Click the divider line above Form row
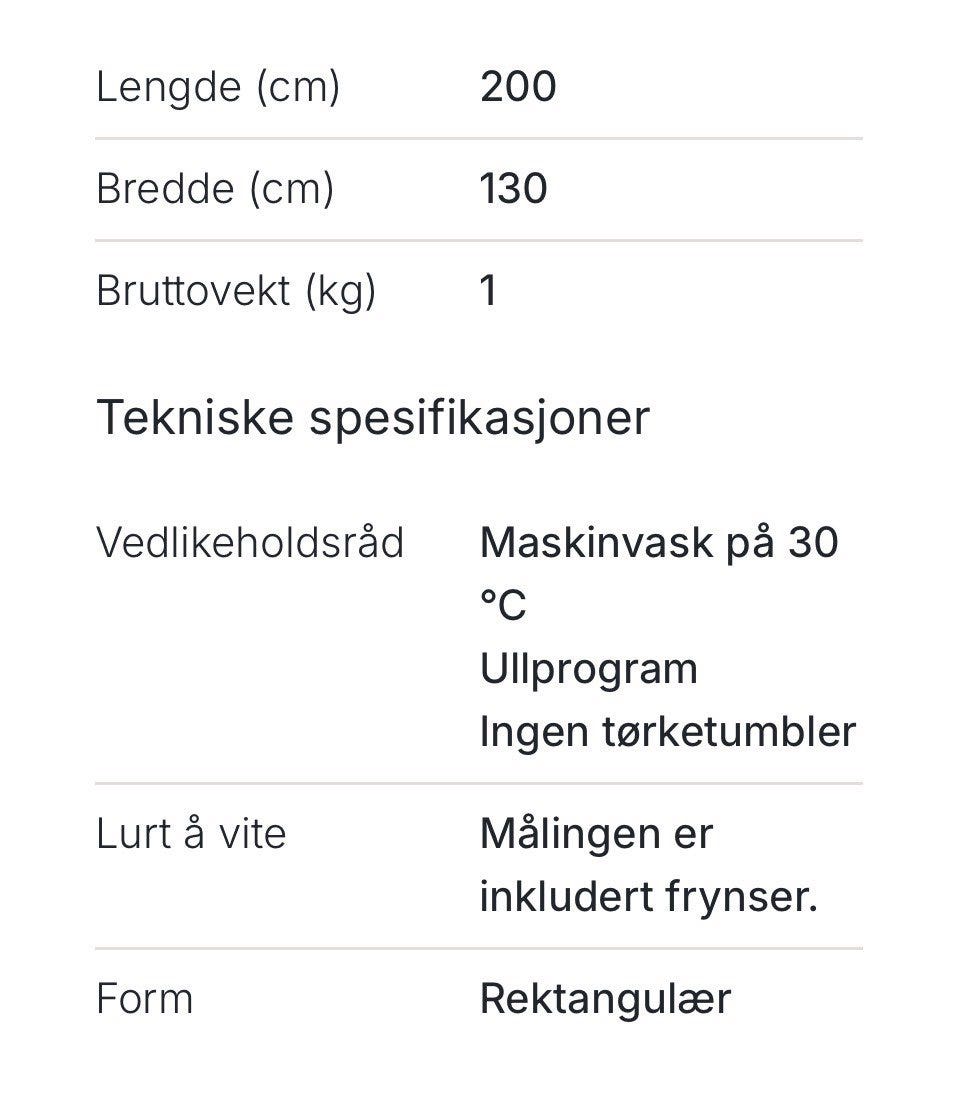The height and width of the screenshot is (1107, 960). (479, 949)
